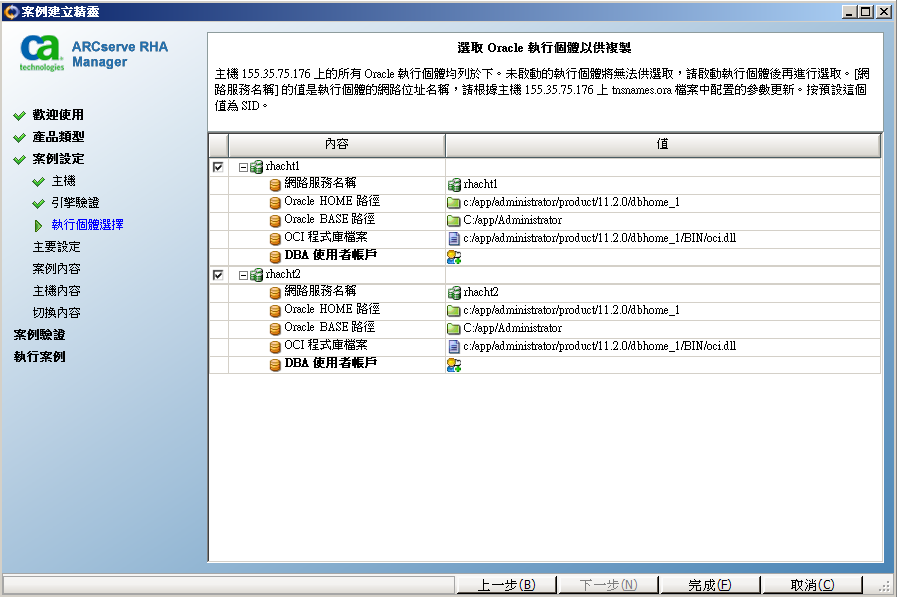Uncheck the rhacht1 instance checkbox
The width and height of the screenshot is (897, 597).
pyautogui.click(x=218, y=167)
